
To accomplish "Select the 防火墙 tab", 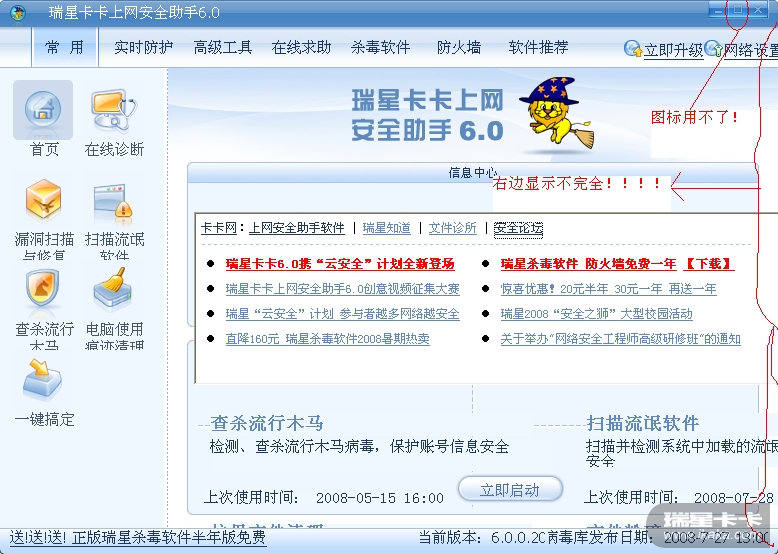I will point(459,47).
